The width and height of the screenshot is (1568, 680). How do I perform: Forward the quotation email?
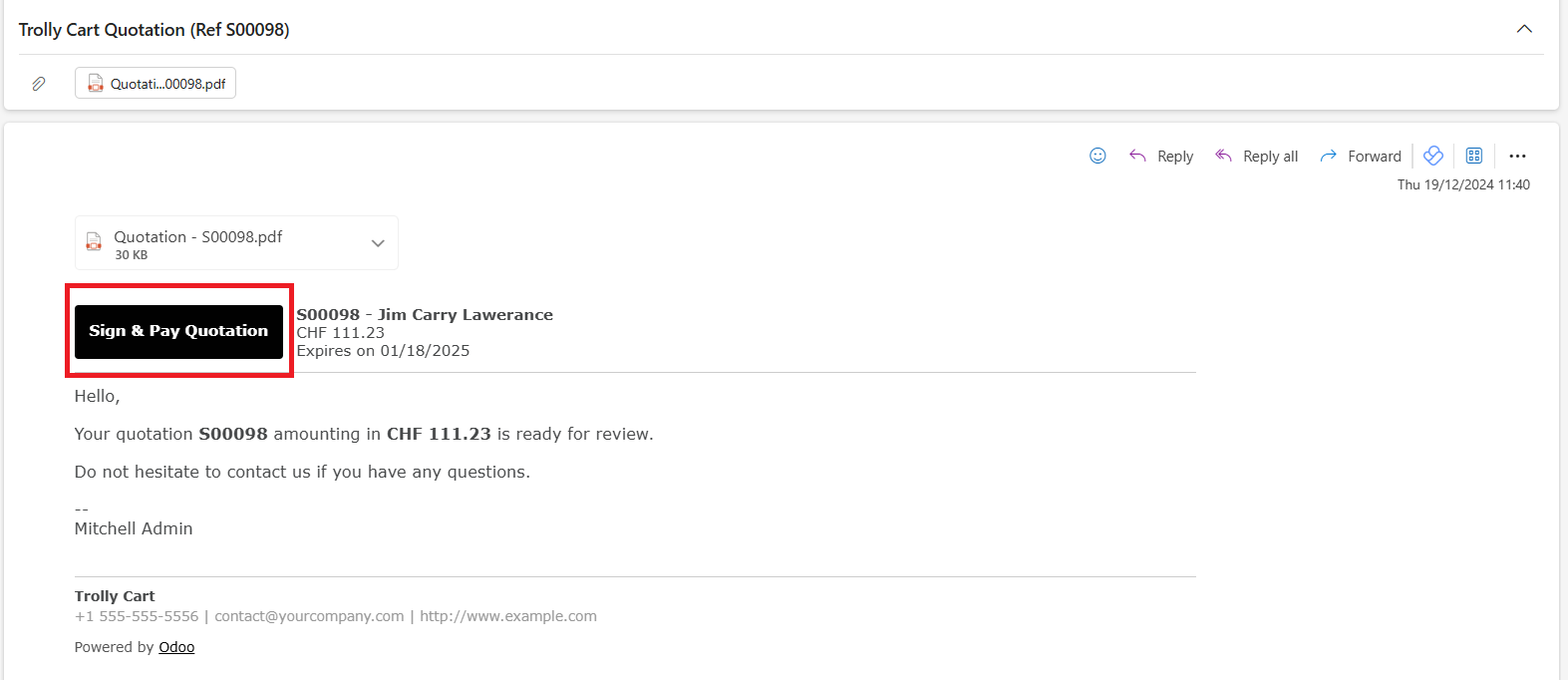1361,156
